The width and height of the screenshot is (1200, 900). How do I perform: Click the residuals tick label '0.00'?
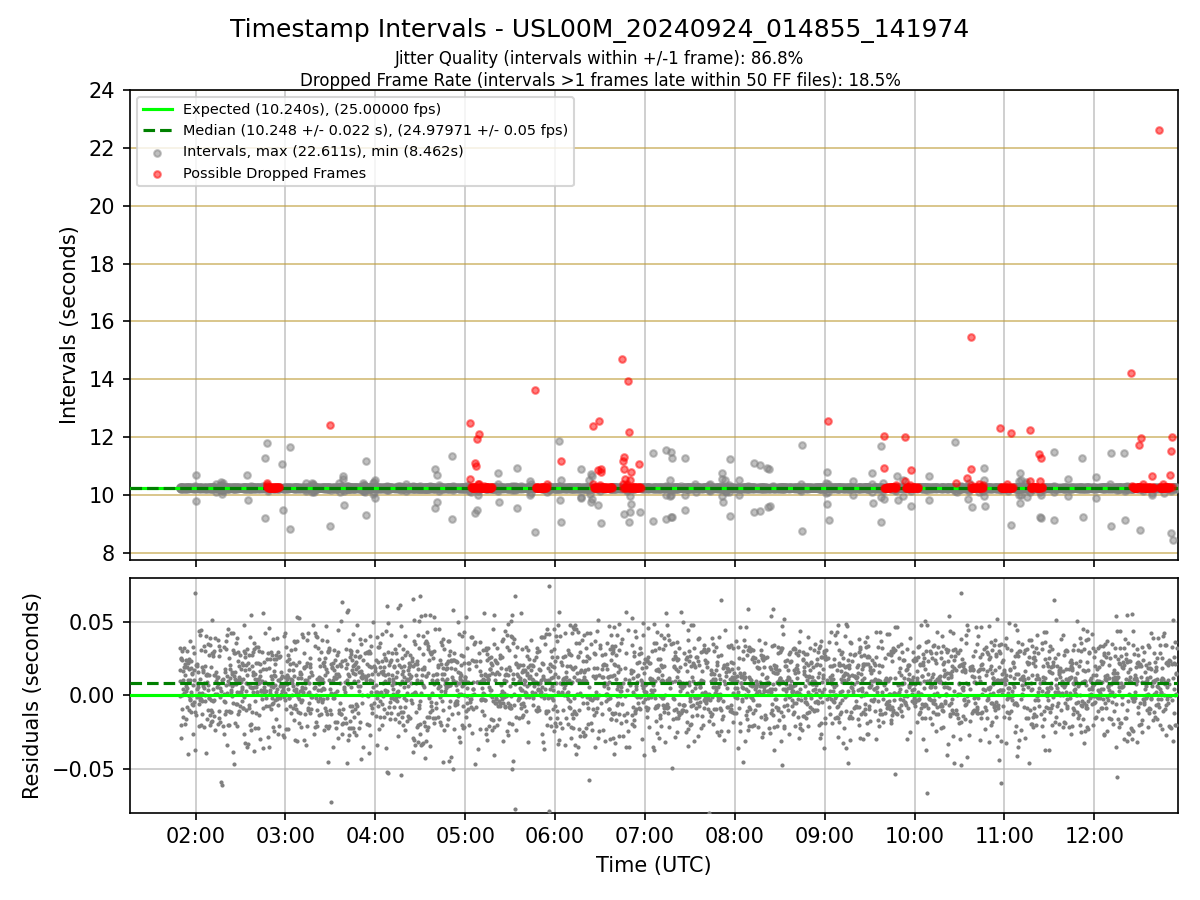pos(93,695)
